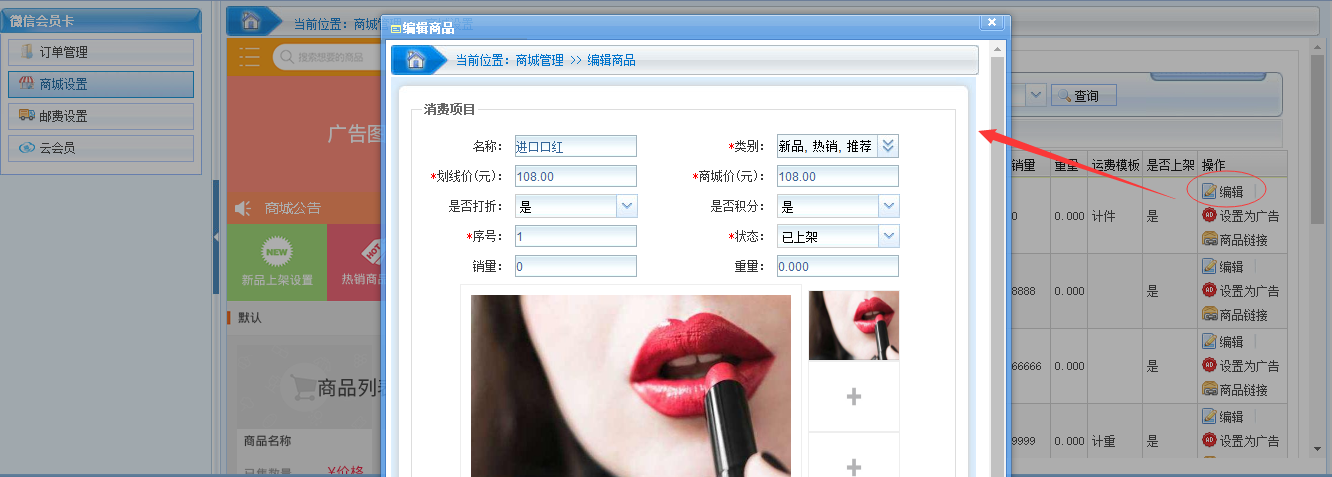
Task: Click 编辑 in the 9999 sales row
Action: pos(1223,417)
